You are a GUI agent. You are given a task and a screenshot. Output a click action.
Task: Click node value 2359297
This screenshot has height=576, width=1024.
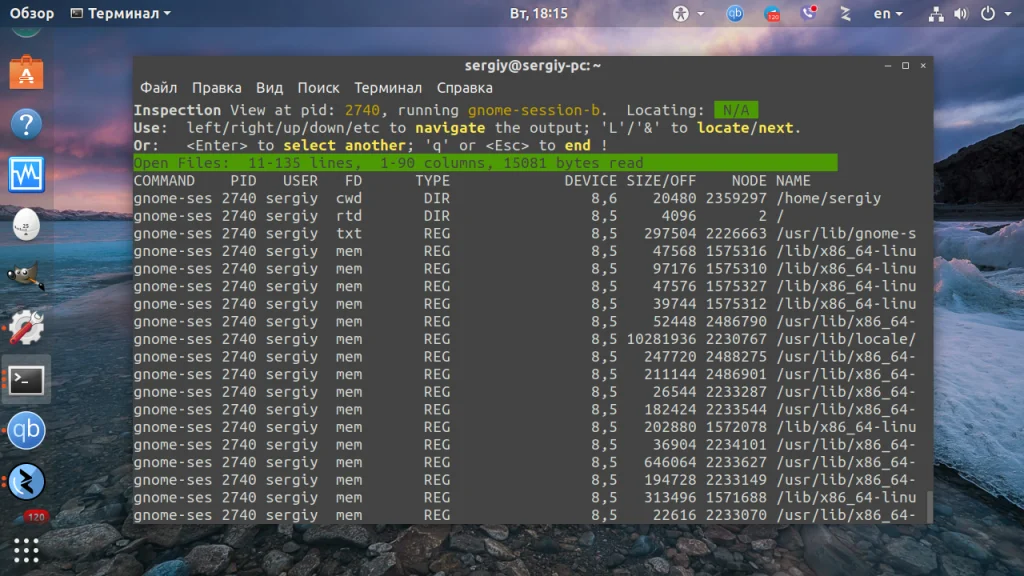[736, 198]
